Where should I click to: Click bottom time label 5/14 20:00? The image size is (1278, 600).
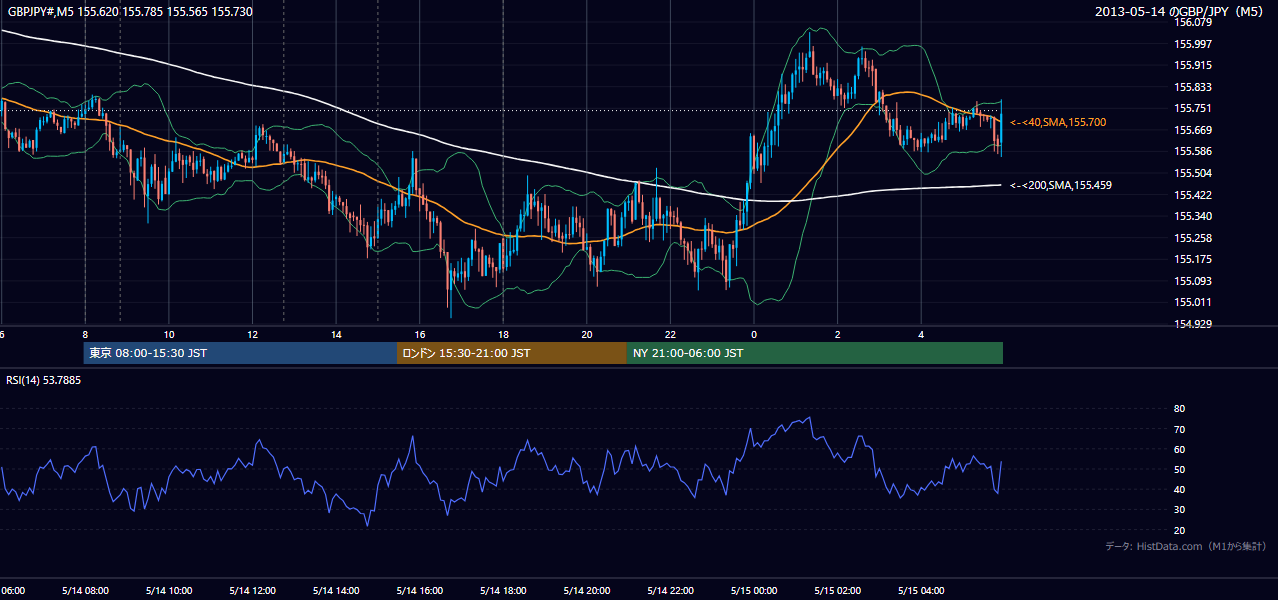tap(587, 590)
